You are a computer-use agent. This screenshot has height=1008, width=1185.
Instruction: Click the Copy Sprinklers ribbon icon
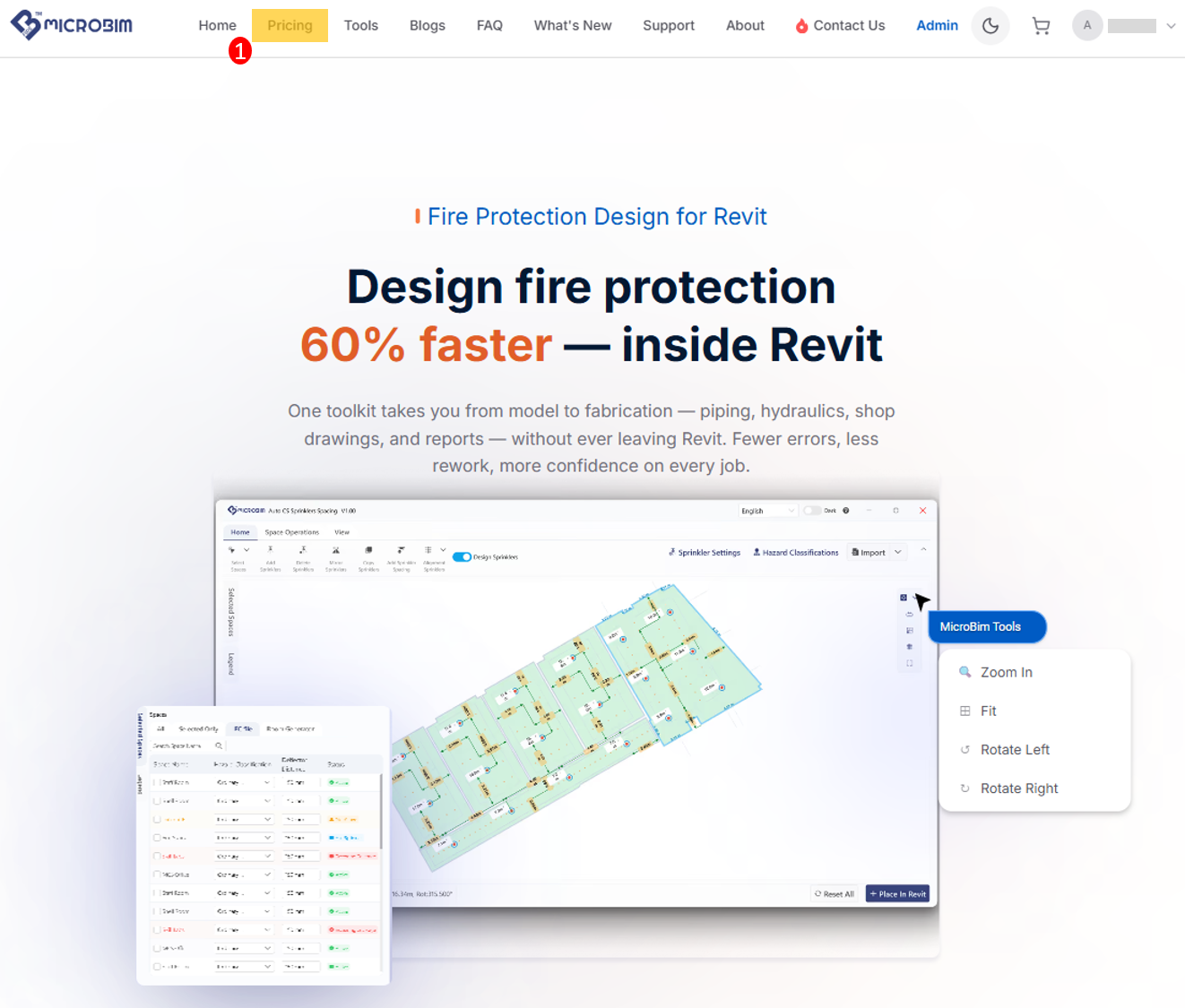tap(368, 550)
